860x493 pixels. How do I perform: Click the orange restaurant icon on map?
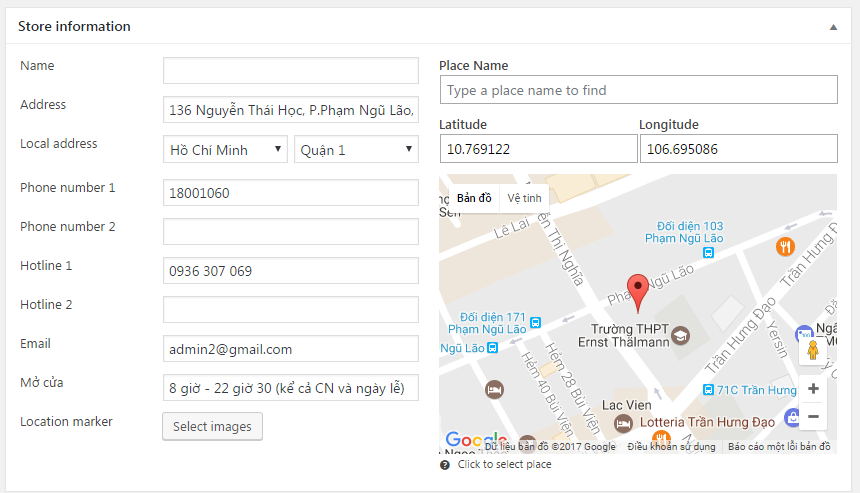[x=785, y=245]
